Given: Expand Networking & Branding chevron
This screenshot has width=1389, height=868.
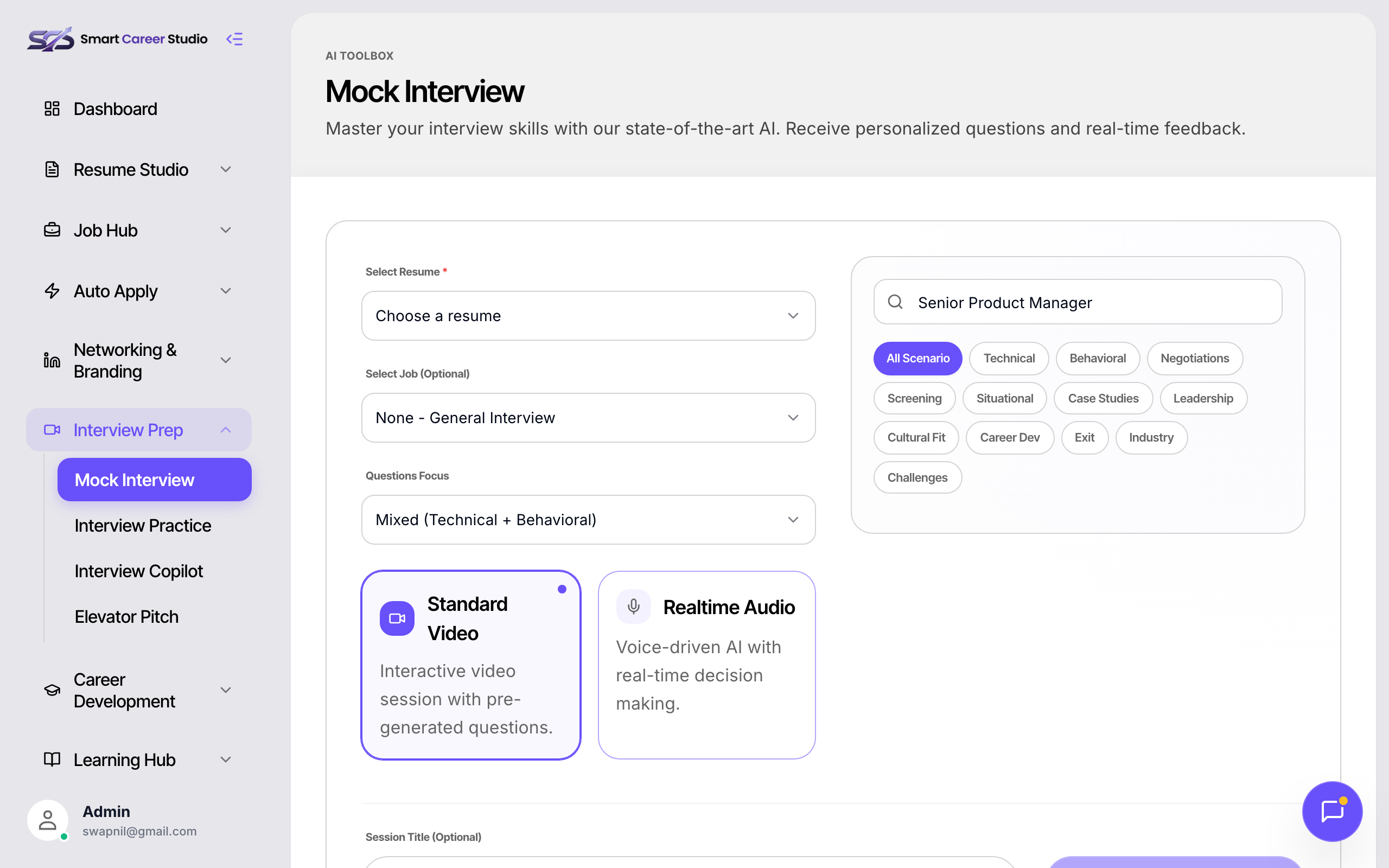Looking at the screenshot, I should [226, 360].
